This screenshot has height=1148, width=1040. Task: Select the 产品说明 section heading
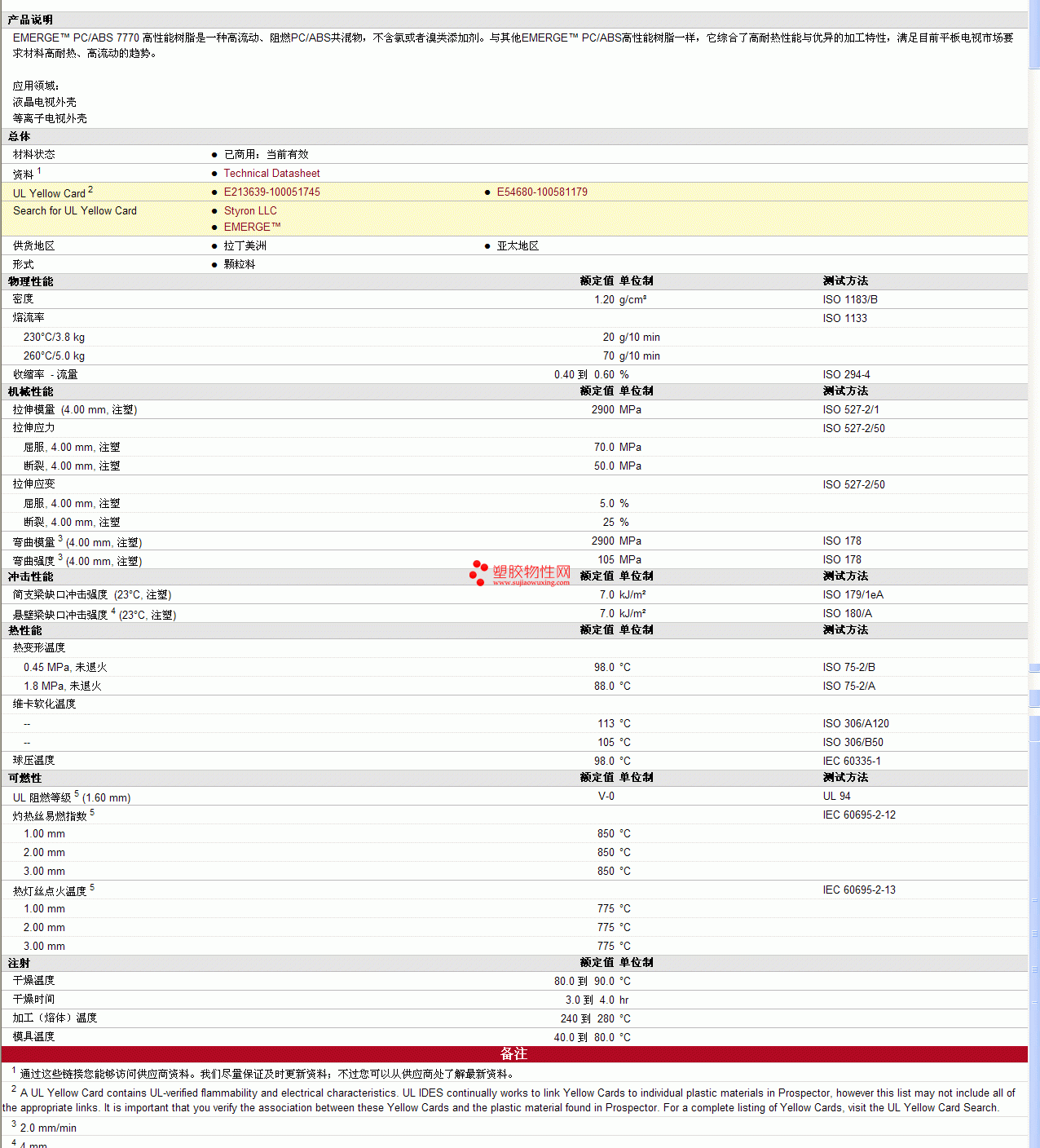pyautogui.click(x=30, y=20)
